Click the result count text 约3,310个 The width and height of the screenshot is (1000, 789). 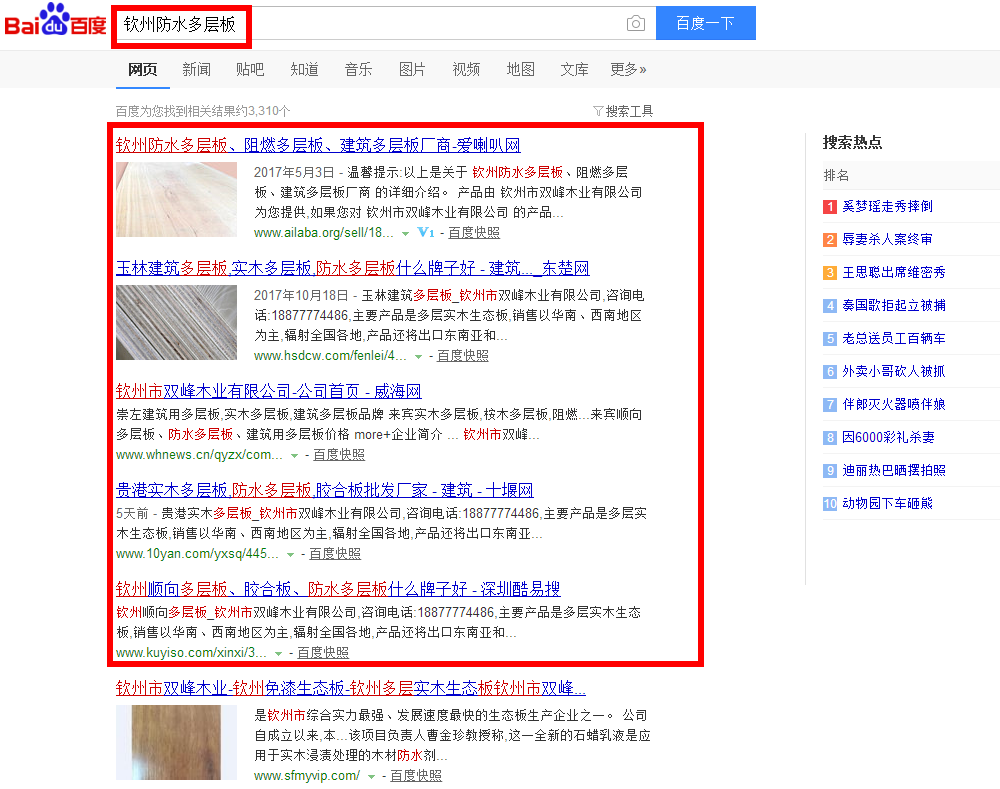point(263,111)
